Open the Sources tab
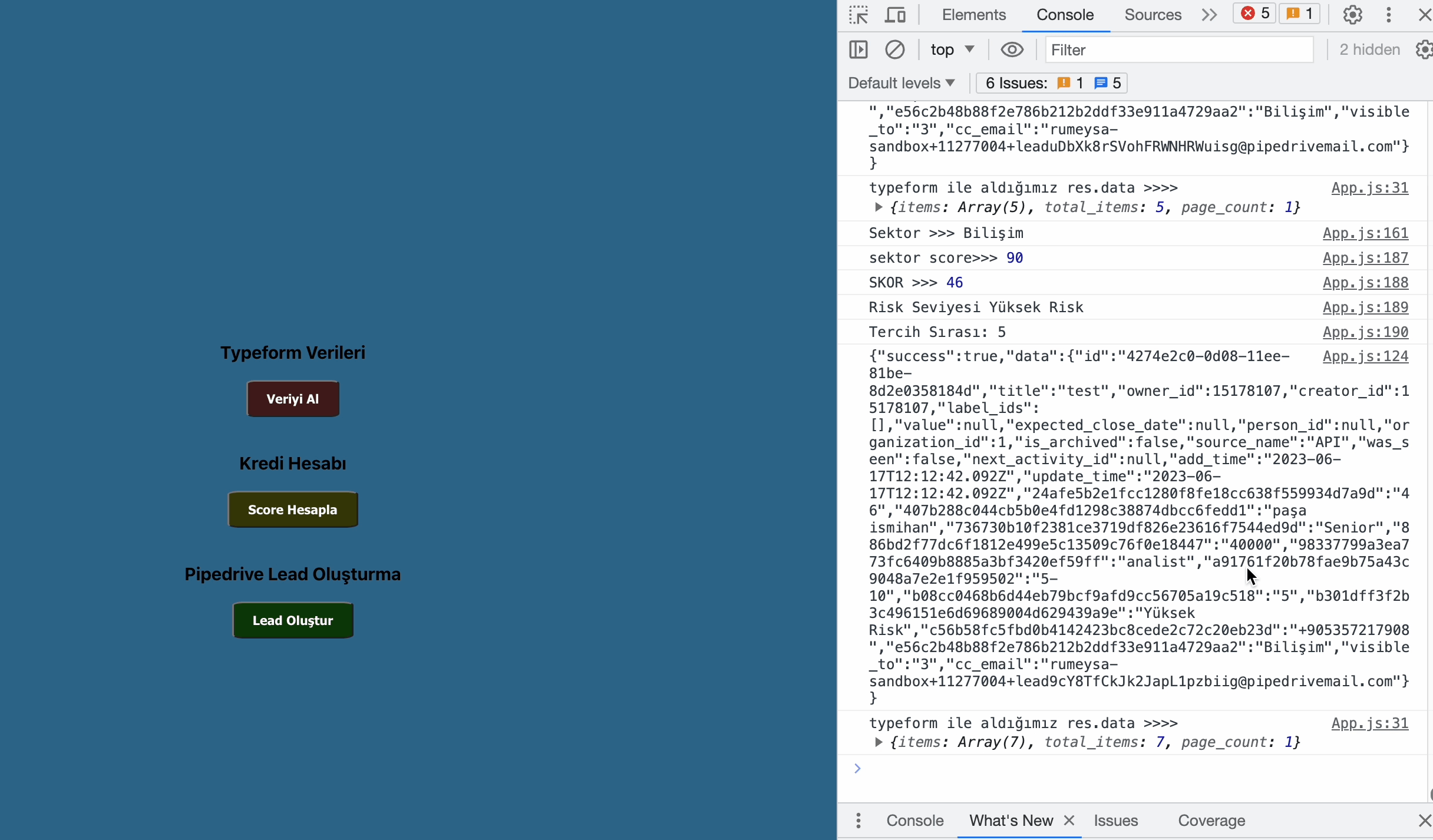Screen dimensions: 1433x840 (x=1153, y=15)
